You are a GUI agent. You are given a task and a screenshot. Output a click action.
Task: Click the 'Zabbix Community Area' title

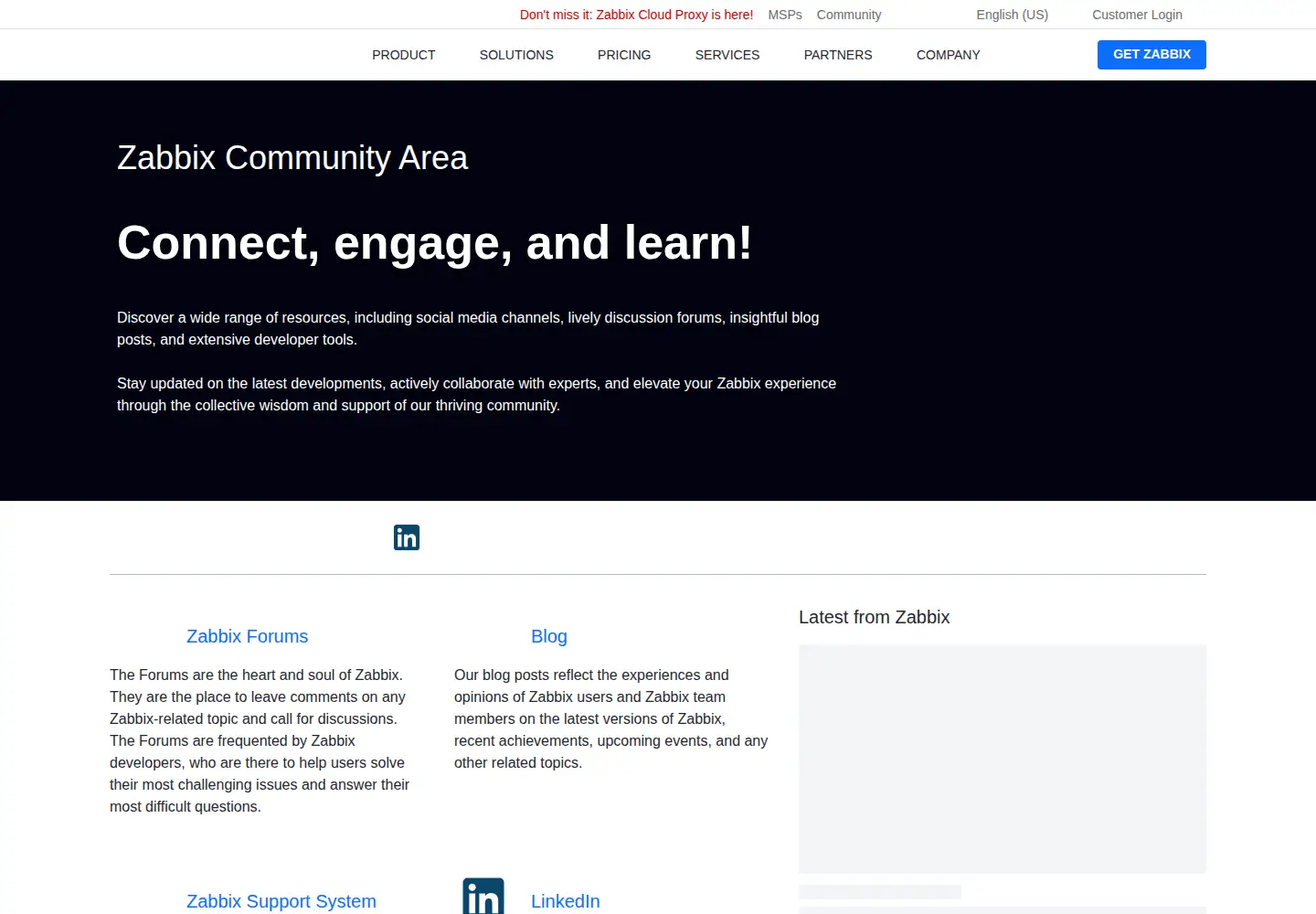tap(292, 158)
